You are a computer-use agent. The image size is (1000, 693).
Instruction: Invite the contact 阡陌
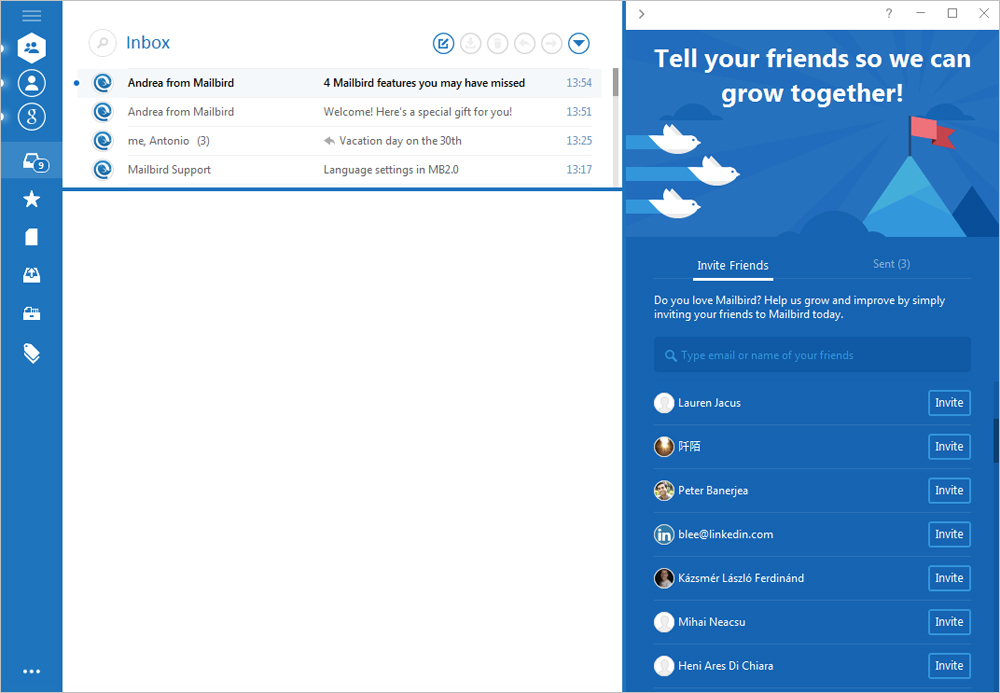949,447
